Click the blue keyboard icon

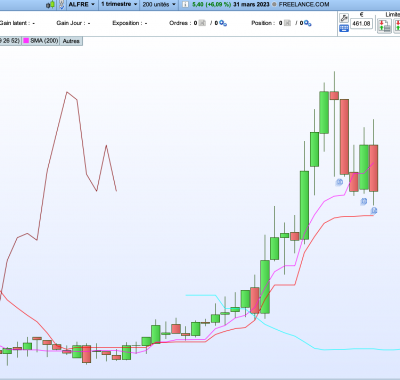coord(344,28)
